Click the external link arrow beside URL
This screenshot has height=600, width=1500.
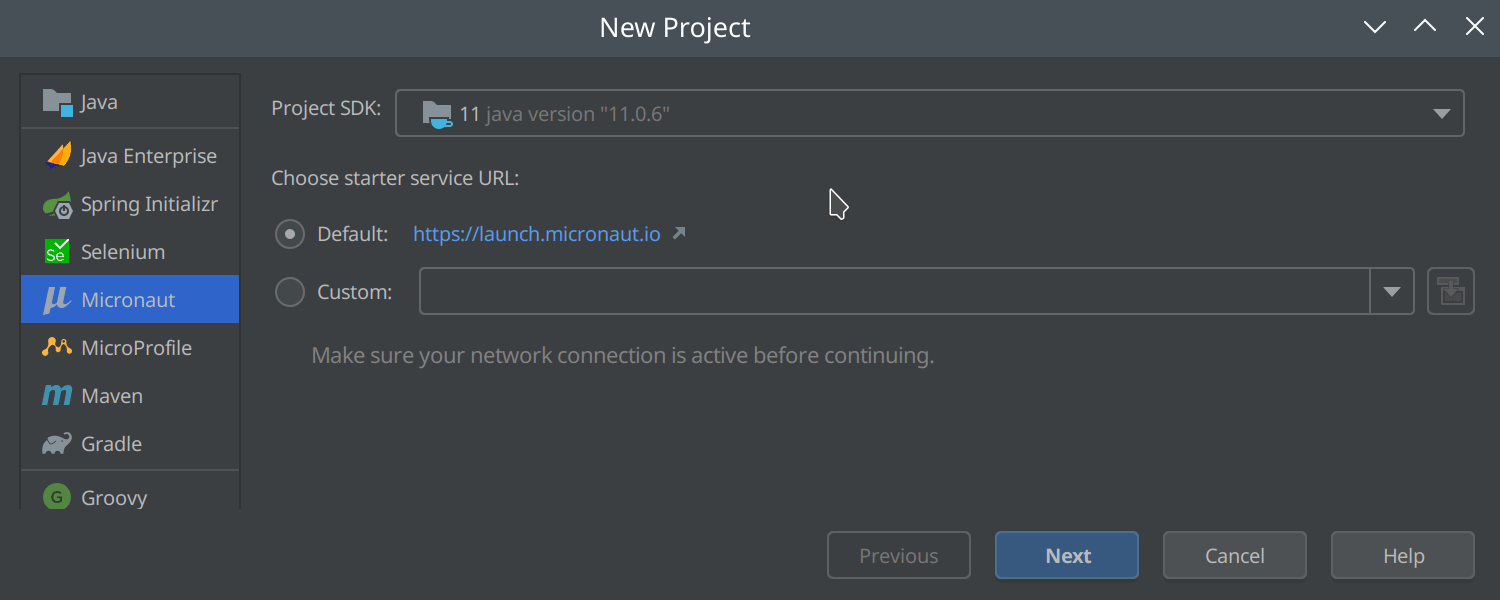tap(679, 233)
